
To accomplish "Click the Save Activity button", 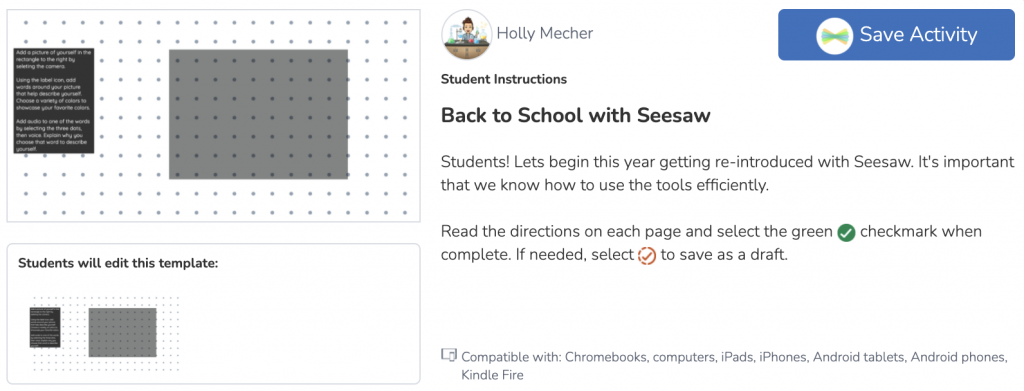I will coord(896,35).
